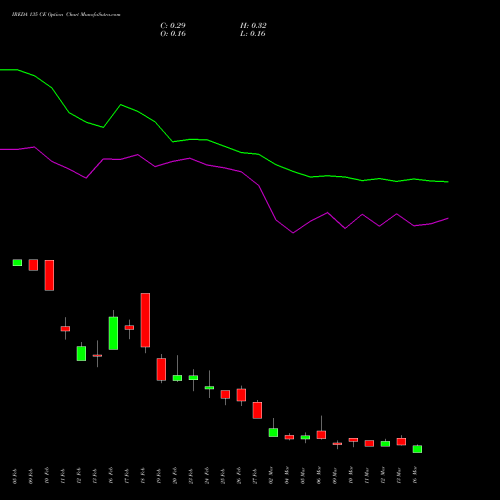Select the red candle for 19 Feb
Image resolution: width=500 pixels, height=500 pixels.
click(x=161, y=369)
